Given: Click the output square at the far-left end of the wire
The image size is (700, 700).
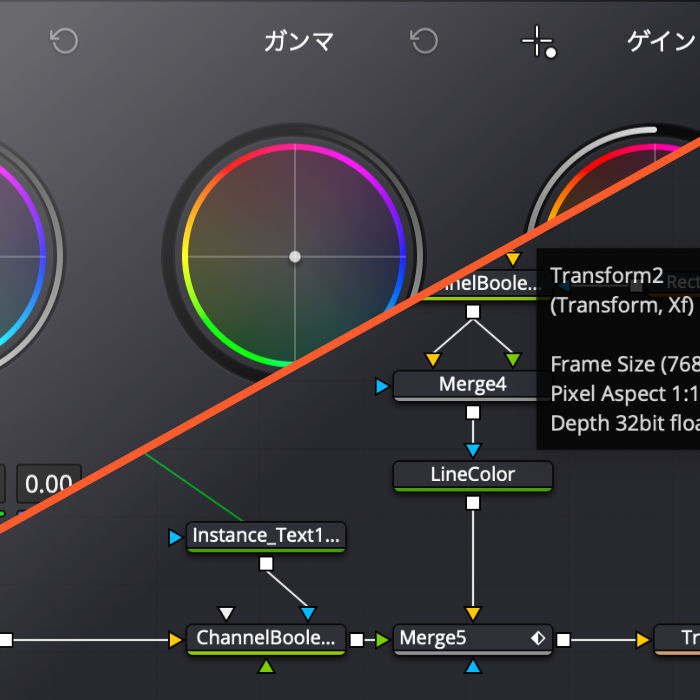Looking at the screenshot, I should point(5,640).
